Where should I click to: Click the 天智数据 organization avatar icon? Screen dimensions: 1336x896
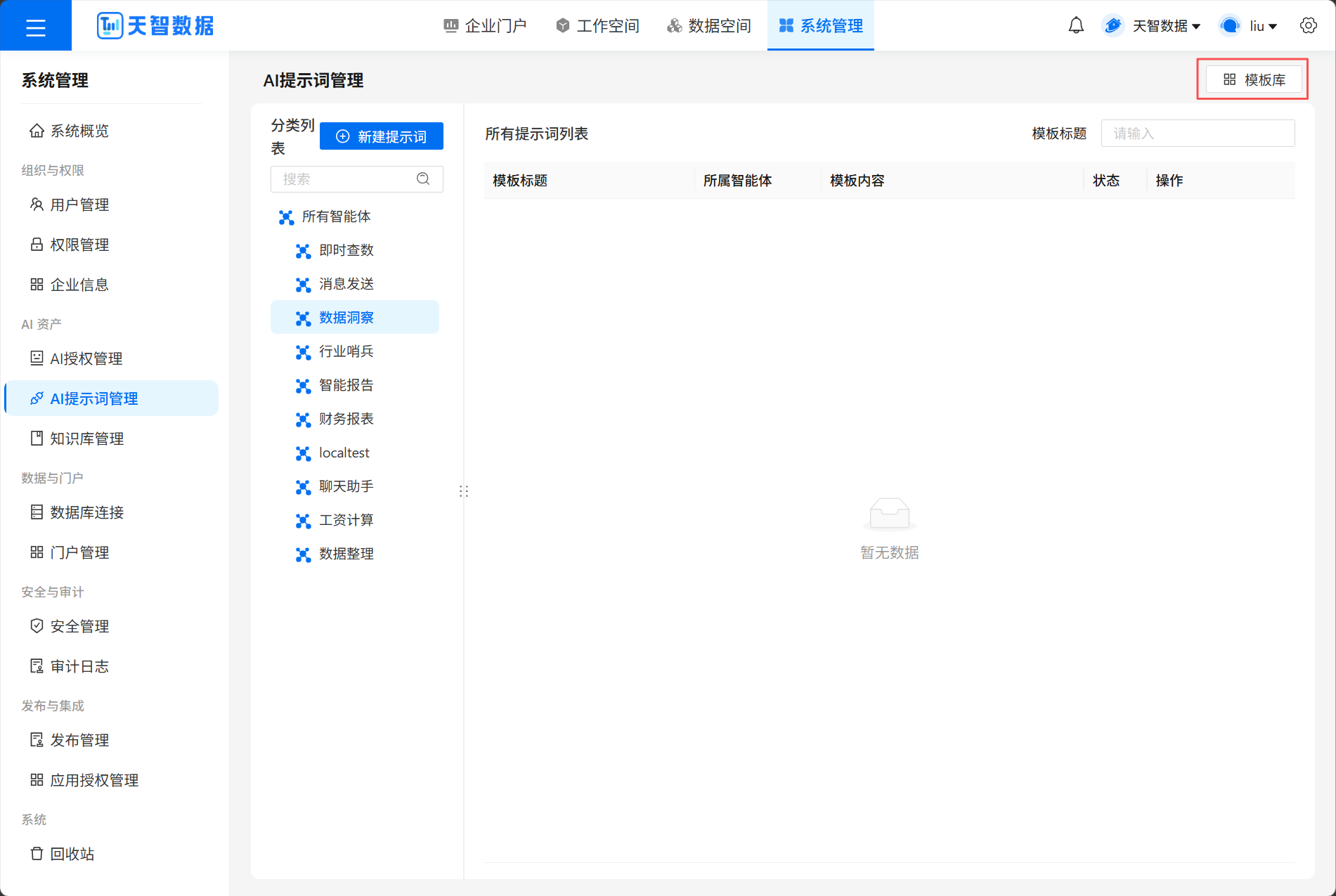pyautogui.click(x=1113, y=26)
